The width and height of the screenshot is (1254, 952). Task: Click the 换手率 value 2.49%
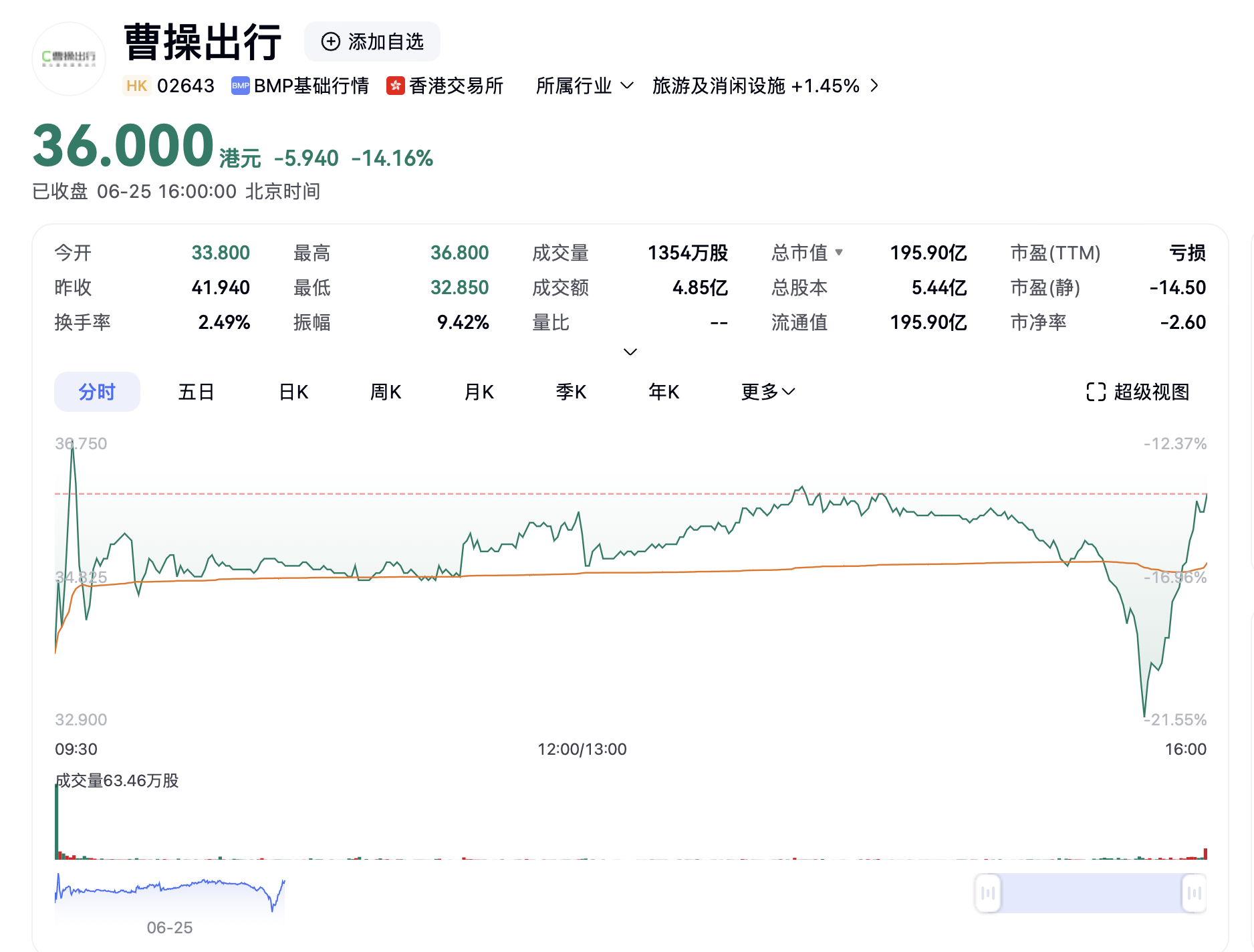pos(224,322)
